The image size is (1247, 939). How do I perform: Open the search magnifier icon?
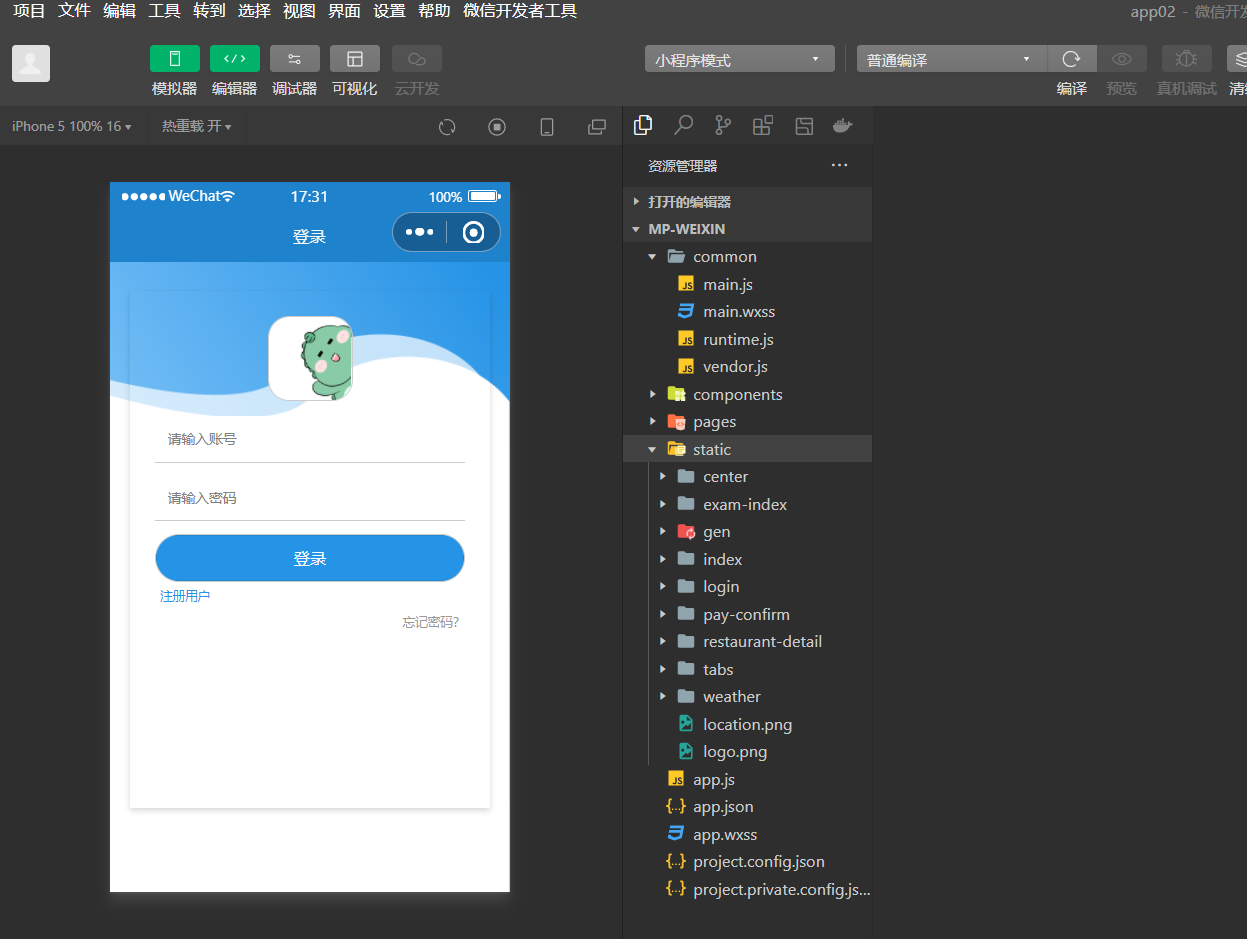point(683,124)
